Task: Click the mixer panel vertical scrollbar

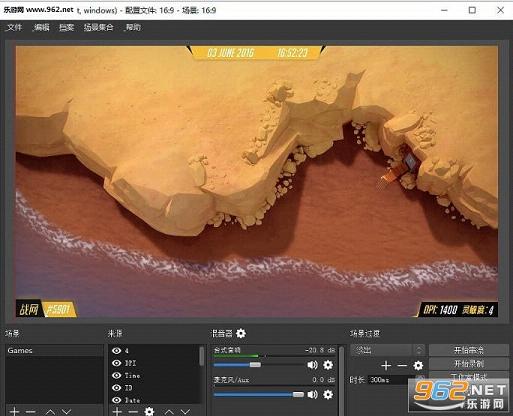Action: [341, 380]
